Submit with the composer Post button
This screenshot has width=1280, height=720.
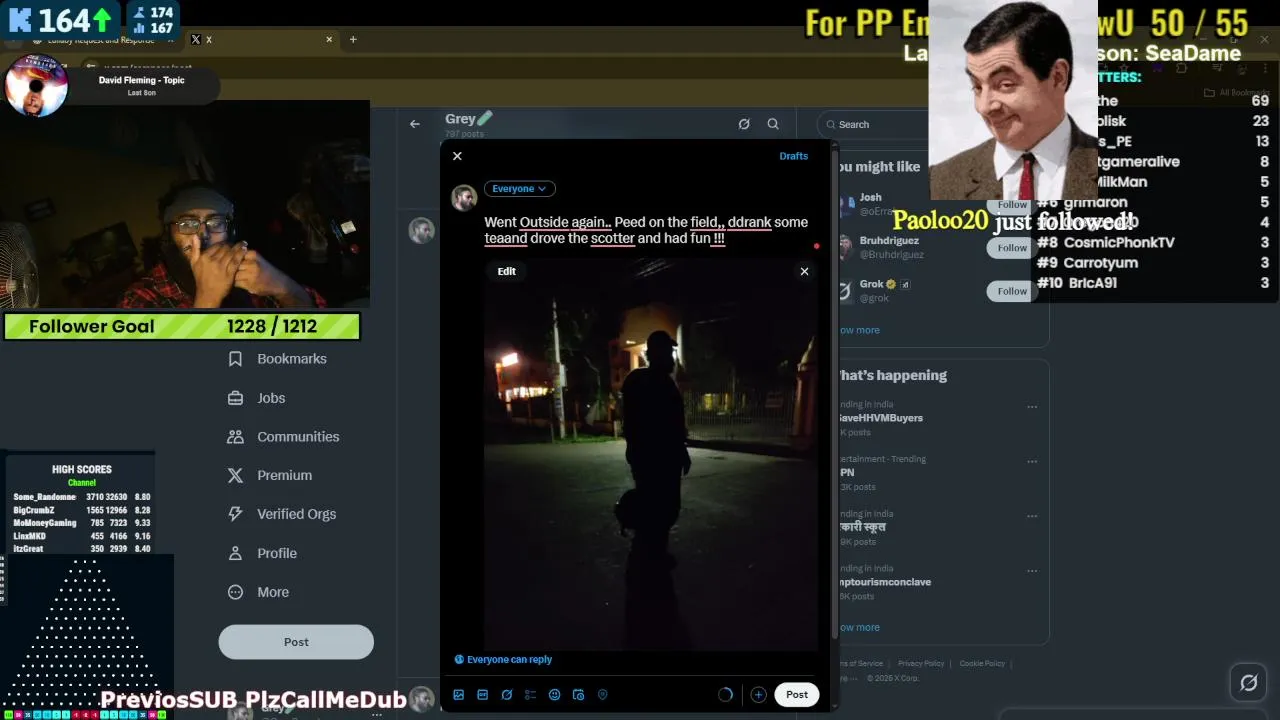pos(797,695)
